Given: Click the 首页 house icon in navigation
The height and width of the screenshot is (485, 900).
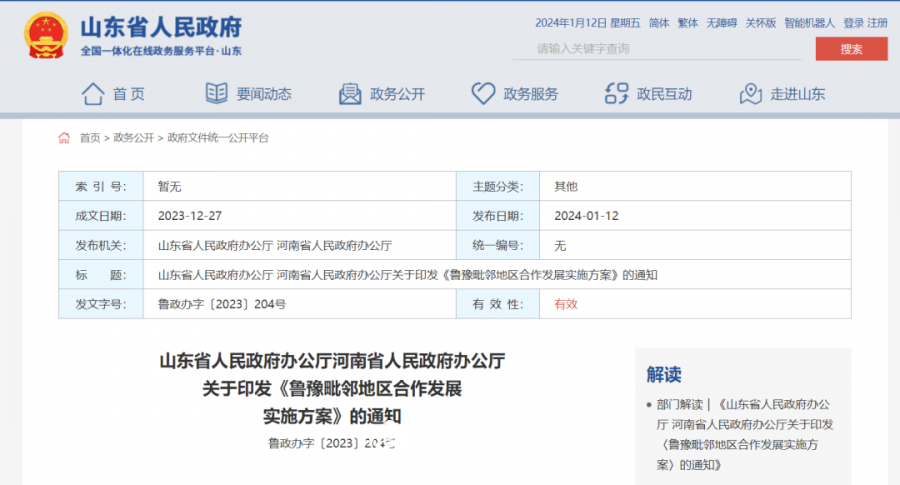Looking at the screenshot, I should 93,94.
